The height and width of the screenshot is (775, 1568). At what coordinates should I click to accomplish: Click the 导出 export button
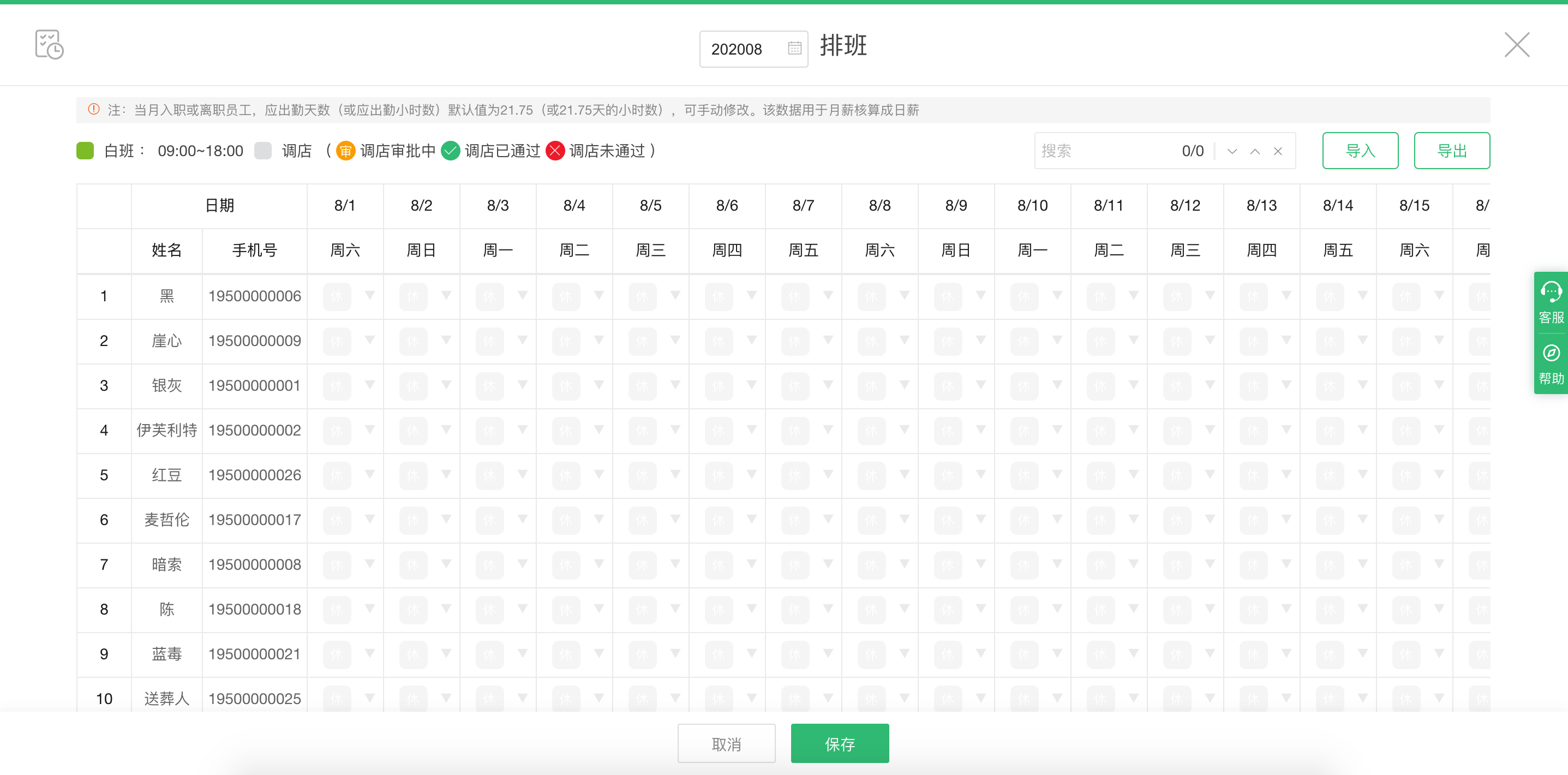coord(1451,151)
